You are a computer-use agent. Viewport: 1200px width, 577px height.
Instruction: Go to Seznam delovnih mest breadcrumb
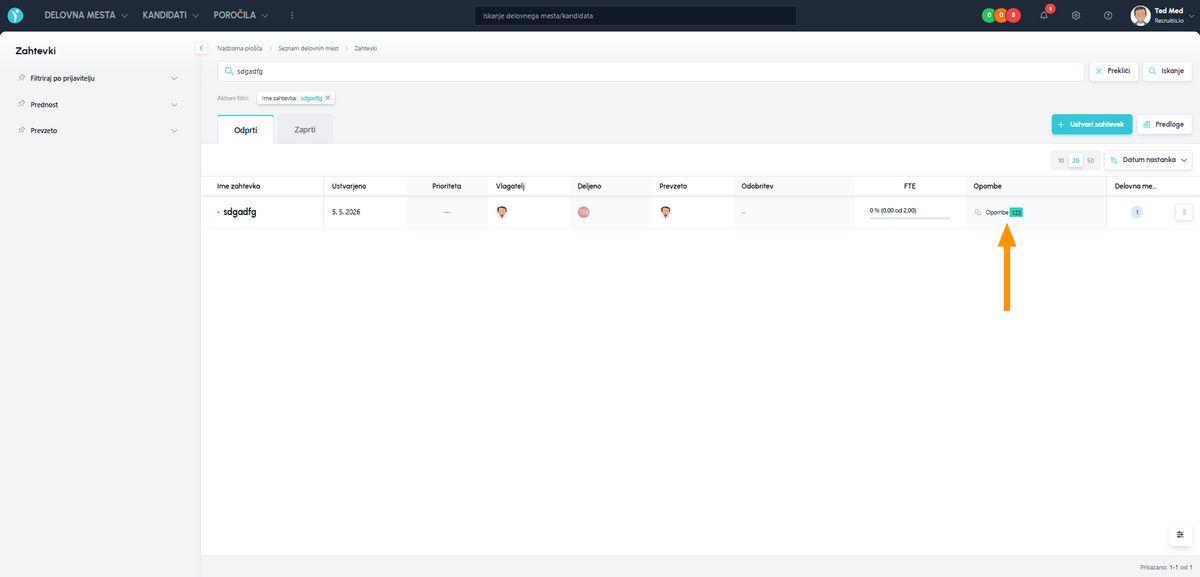(308, 48)
